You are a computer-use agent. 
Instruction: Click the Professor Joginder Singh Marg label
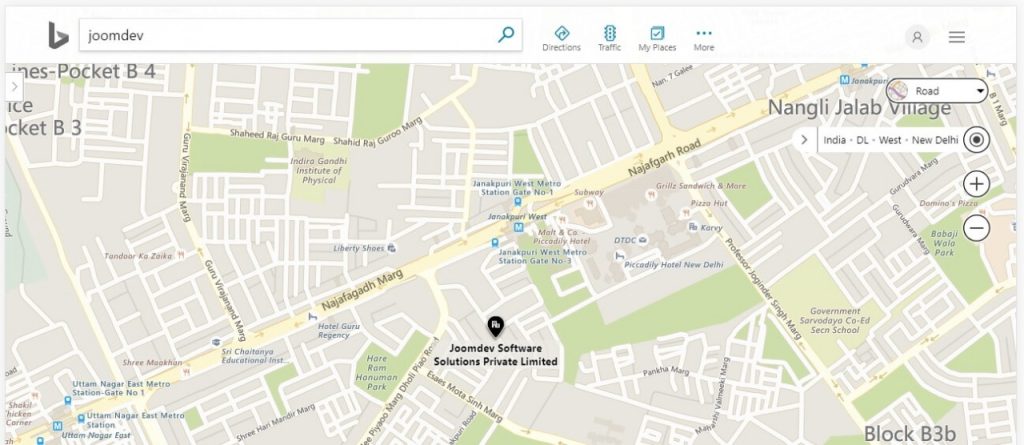click(763, 288)
